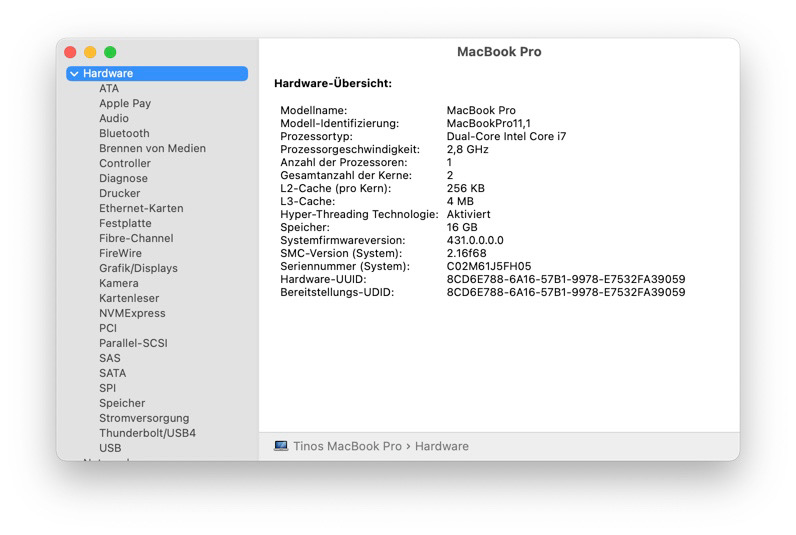
Task: Click model identifier MacBookPro11,1
Action: click(x=488, y=123)
